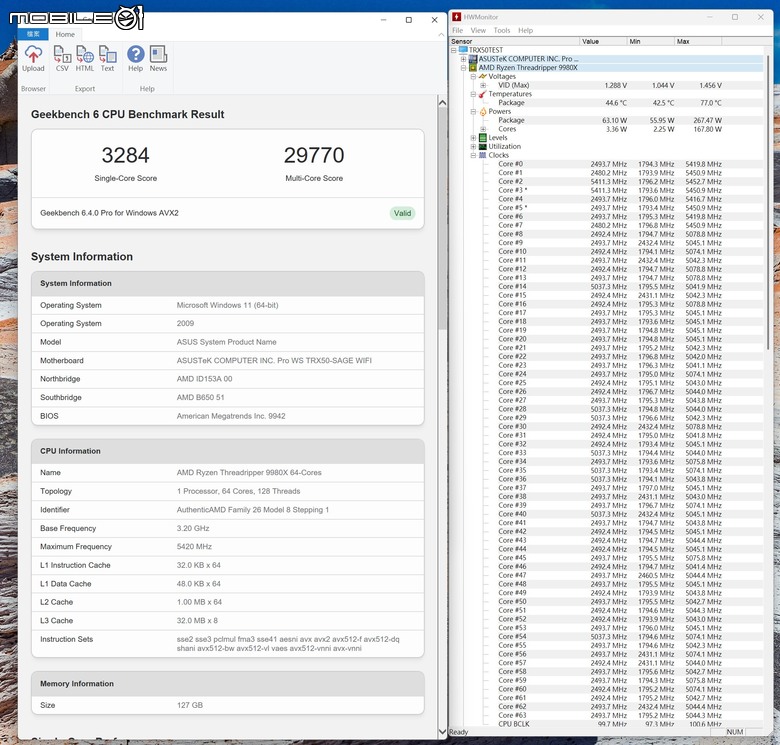Open the blue File tab in Geekbench
The height and width of the screenshot is (745, 780).
pos(33,34)
